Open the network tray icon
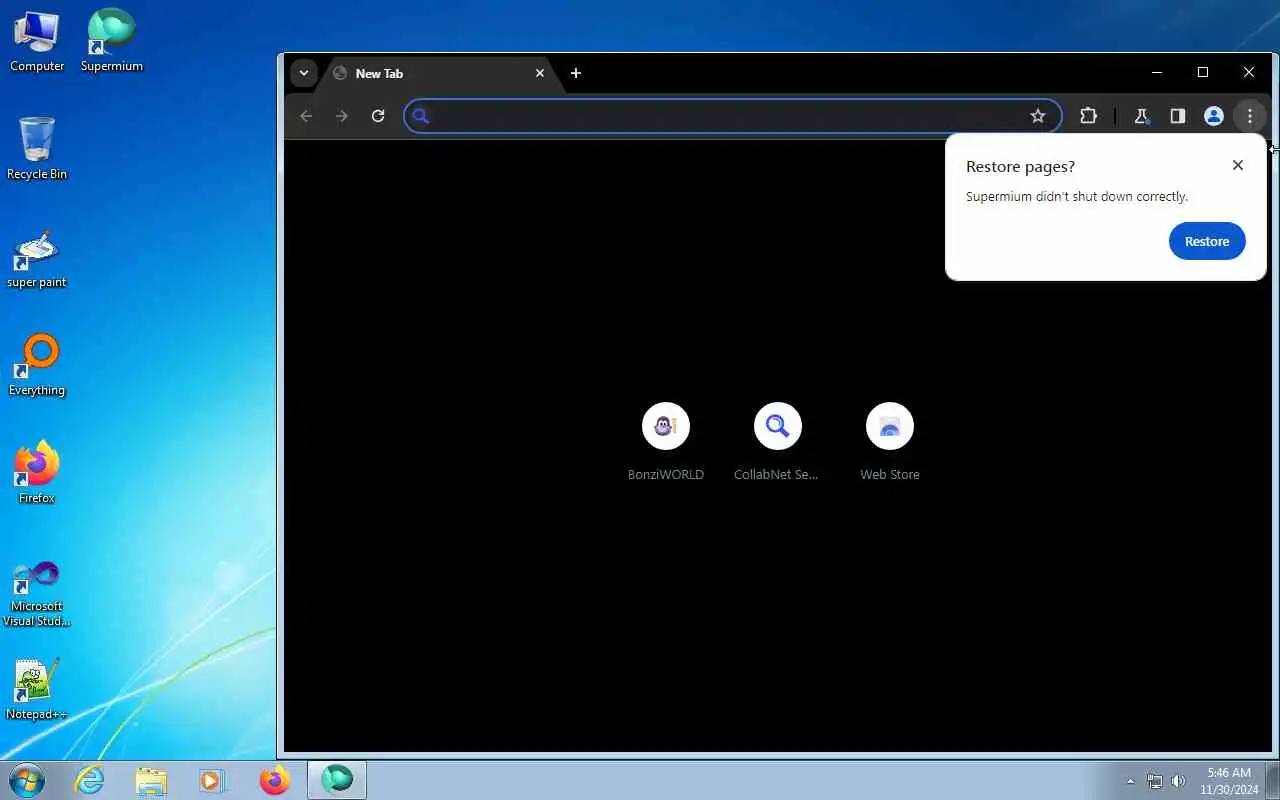Viewport: 1280px width, 800px height. (1155, 781)
